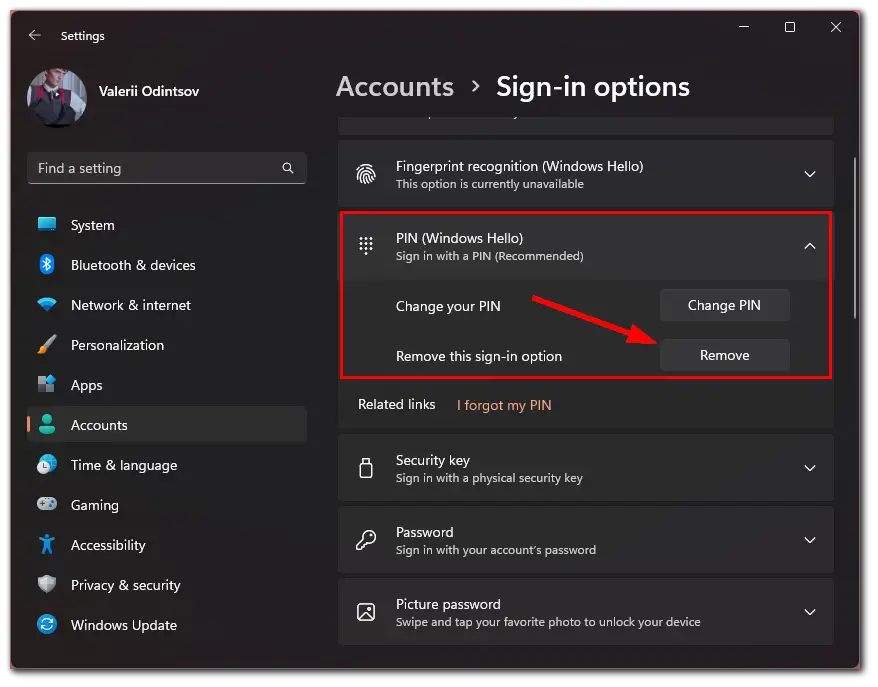
Task: Click the Accessibility figure icon
Action: pos(47,545)
